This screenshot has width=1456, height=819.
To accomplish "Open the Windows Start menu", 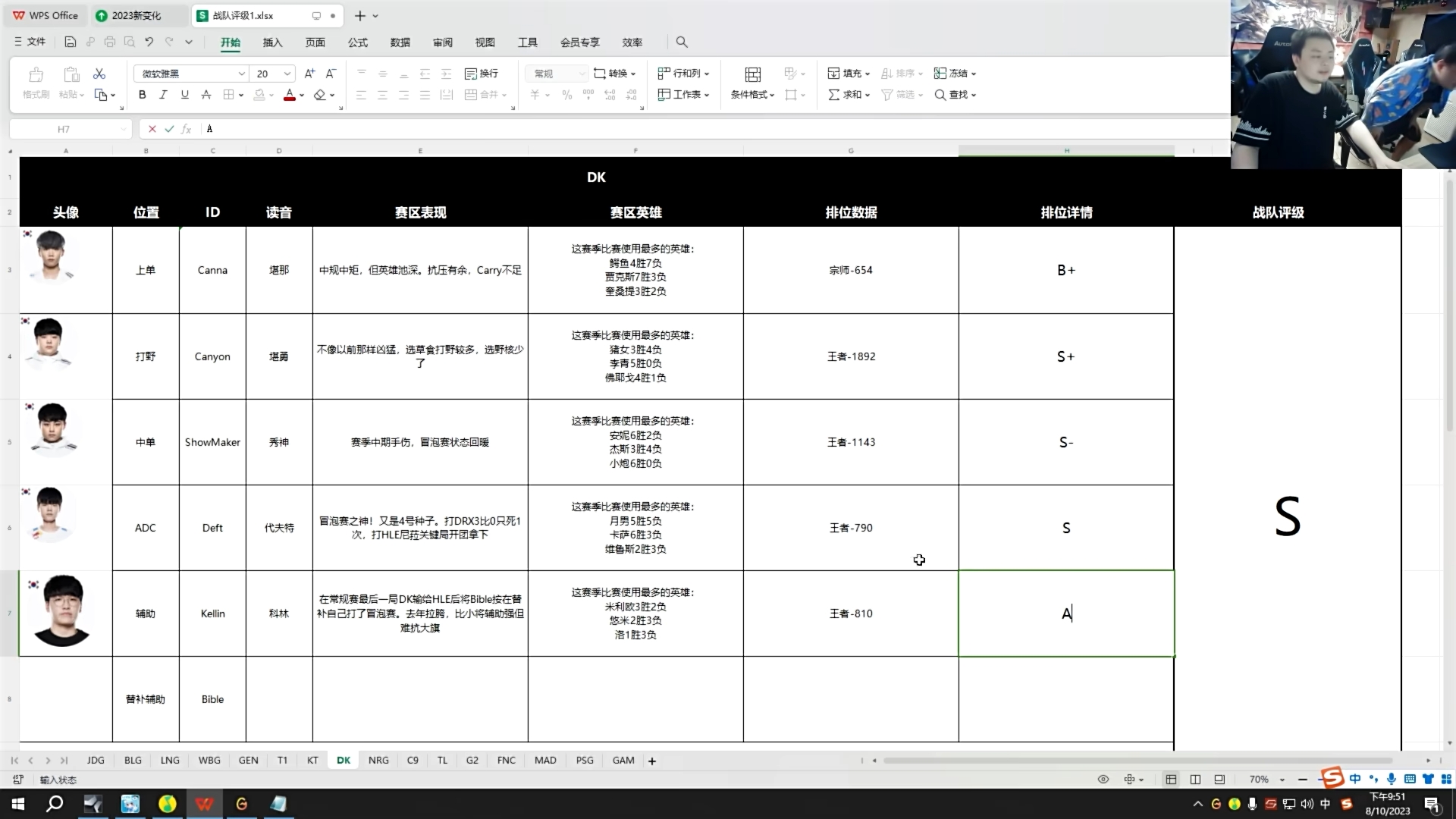I will click(18, 804).
